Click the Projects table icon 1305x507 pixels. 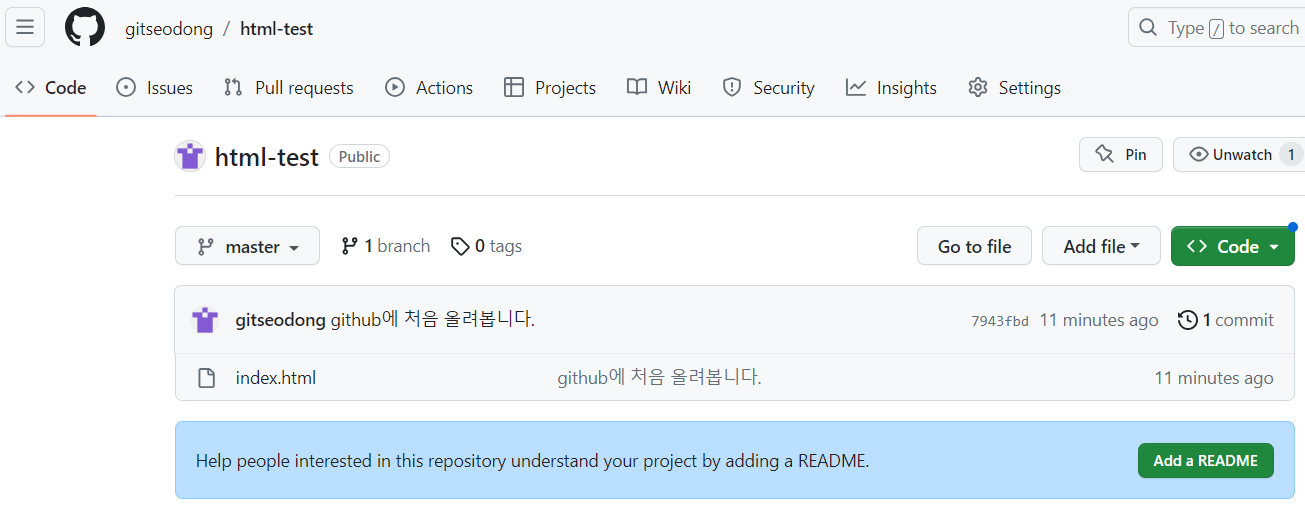pos(514,88)
